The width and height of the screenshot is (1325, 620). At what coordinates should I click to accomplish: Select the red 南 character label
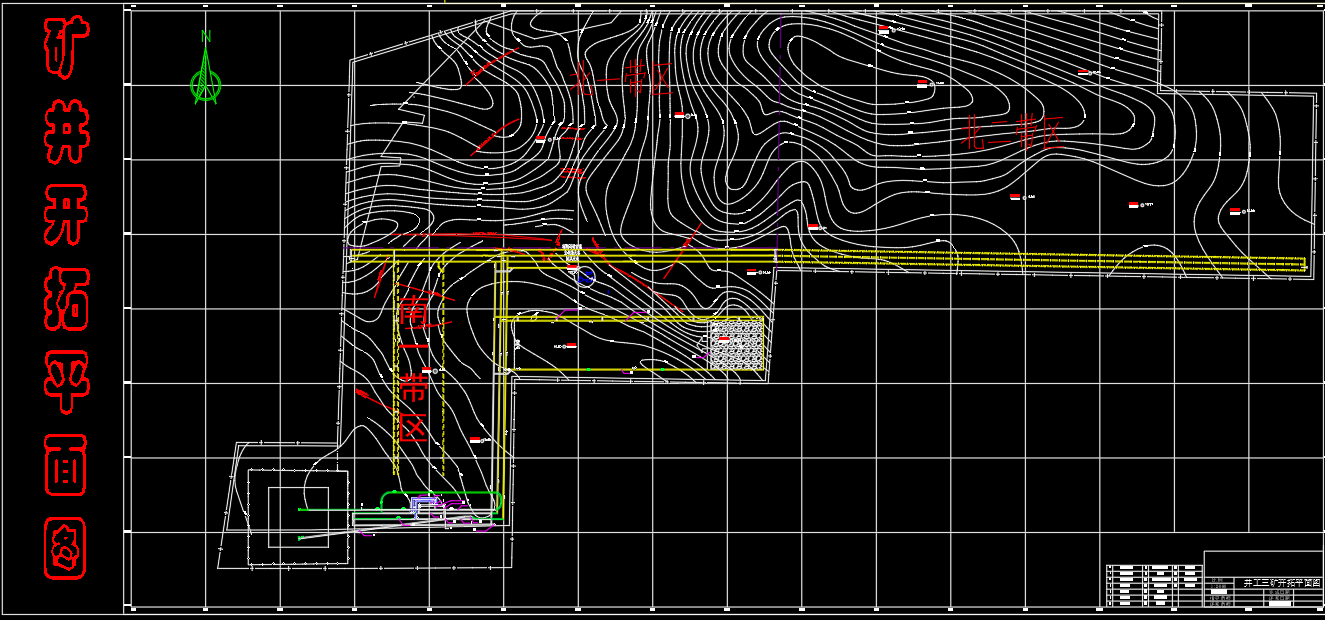point(413,311)
